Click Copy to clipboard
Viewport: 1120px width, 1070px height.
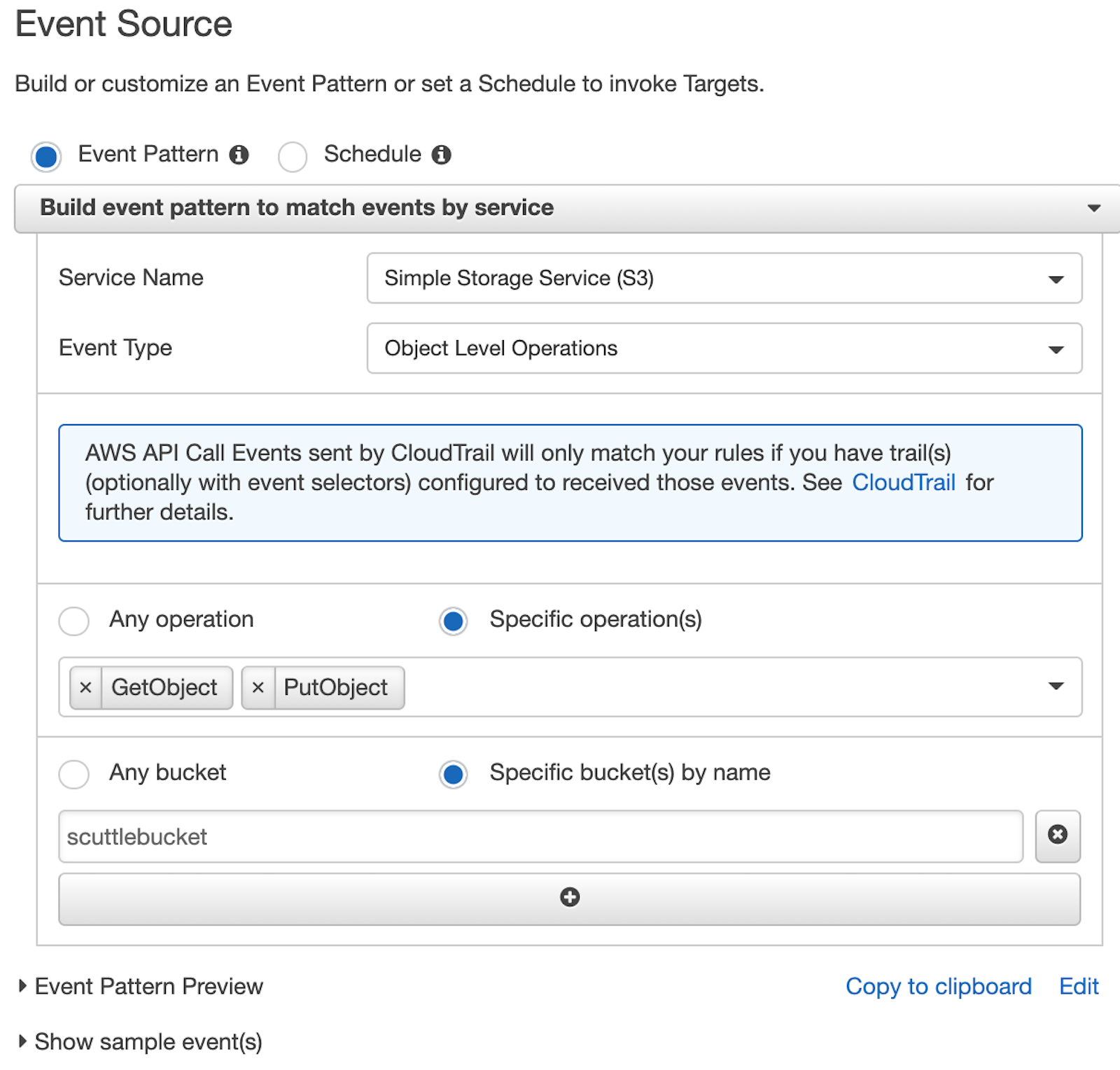[x=938, y=986]
